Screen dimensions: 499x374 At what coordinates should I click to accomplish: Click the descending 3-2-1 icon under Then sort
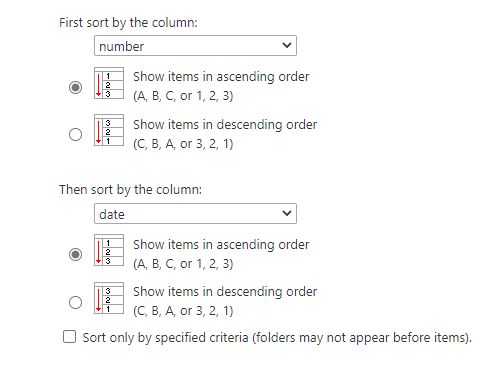(x=109, y=298)
